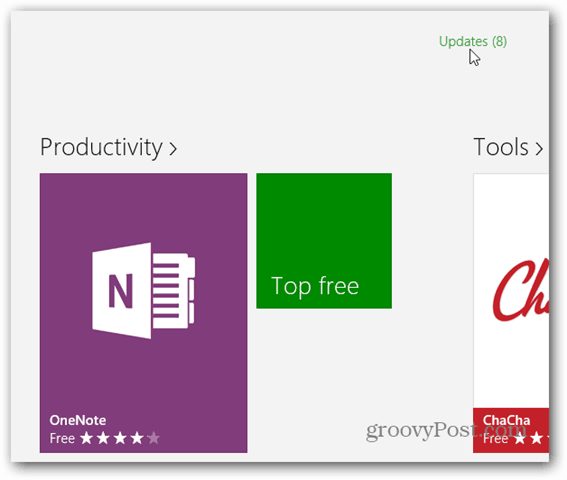Click the first star in OneNote's rating

pyautogui.click(x=86, y=438)
